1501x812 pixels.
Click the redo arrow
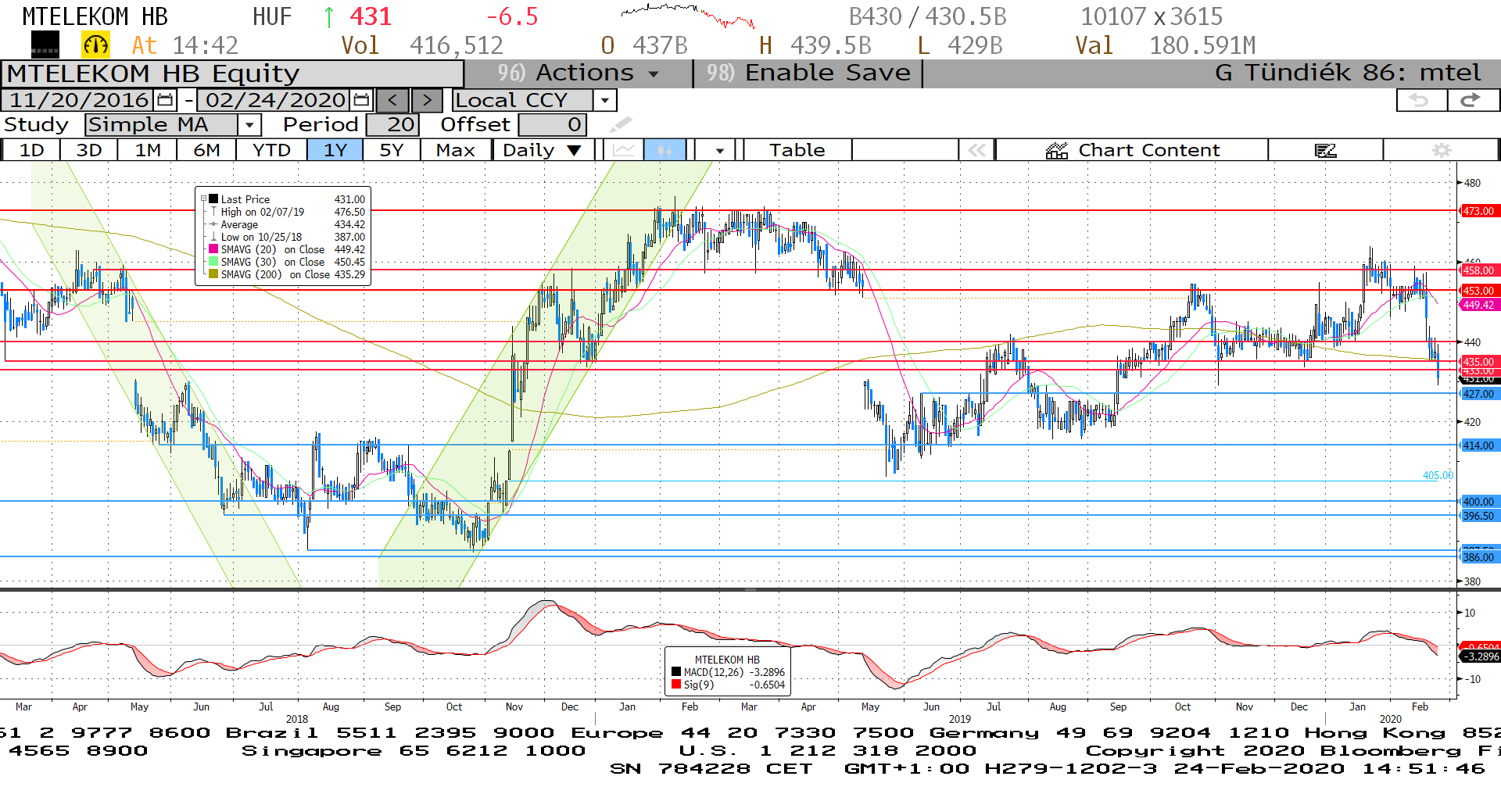point(1471,100)
